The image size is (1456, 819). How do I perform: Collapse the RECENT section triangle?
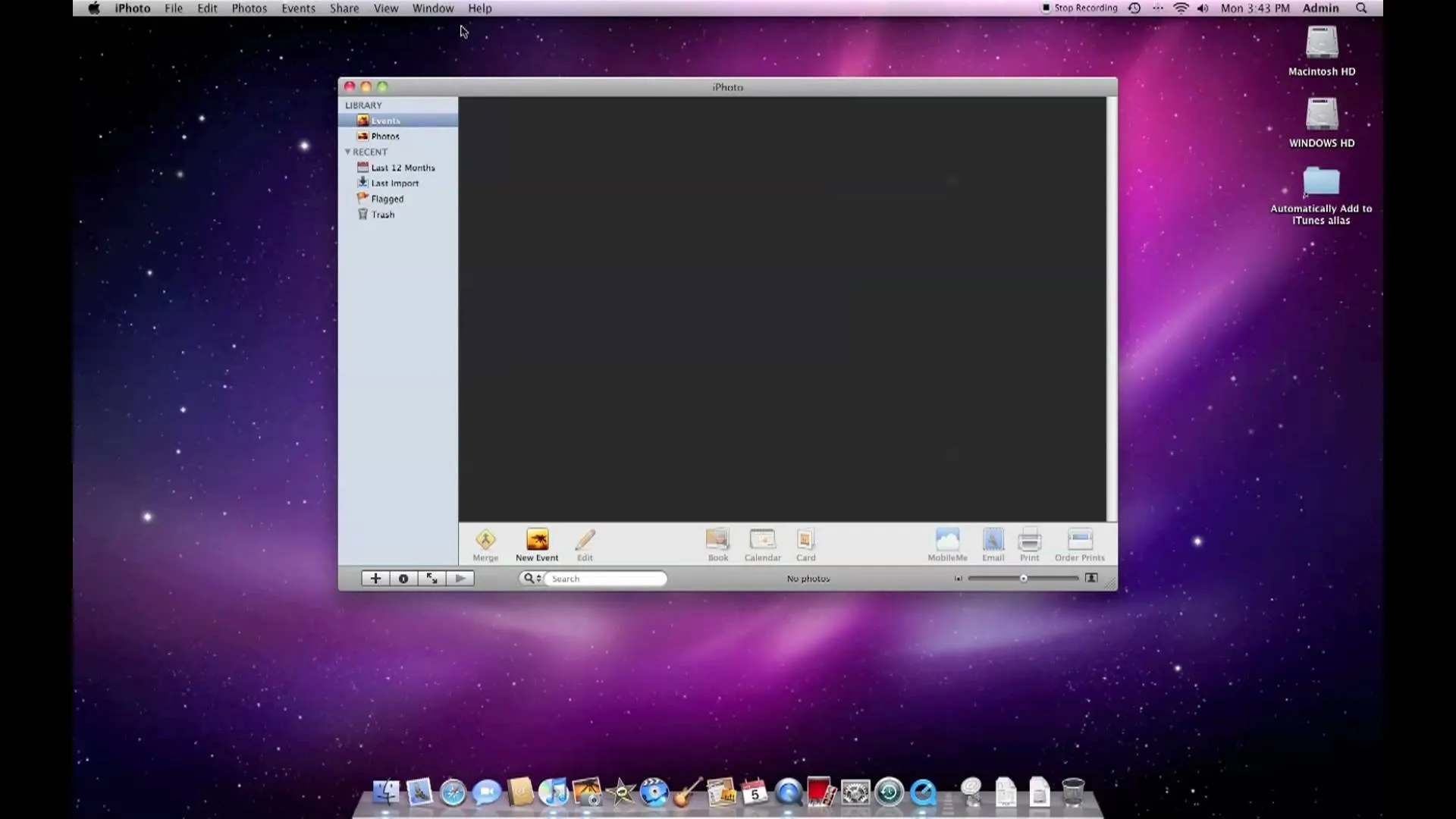point(347,152)
